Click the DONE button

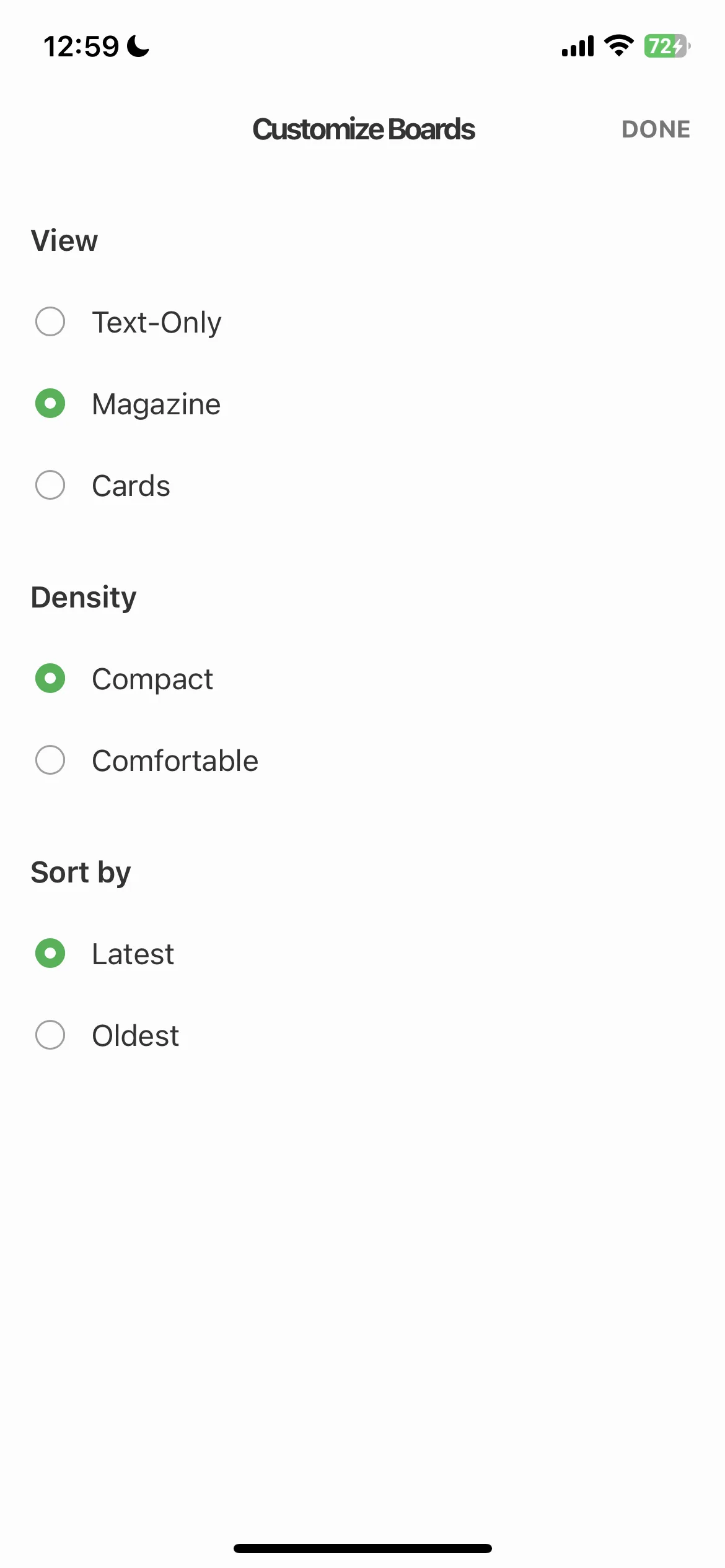click(656, 129)
